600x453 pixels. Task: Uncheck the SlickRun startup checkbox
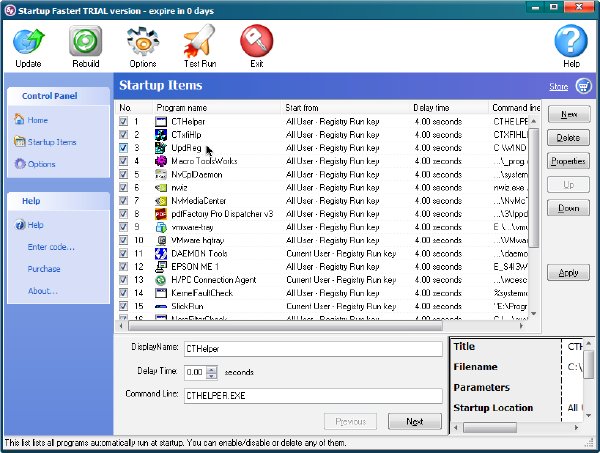pos(123,306)
